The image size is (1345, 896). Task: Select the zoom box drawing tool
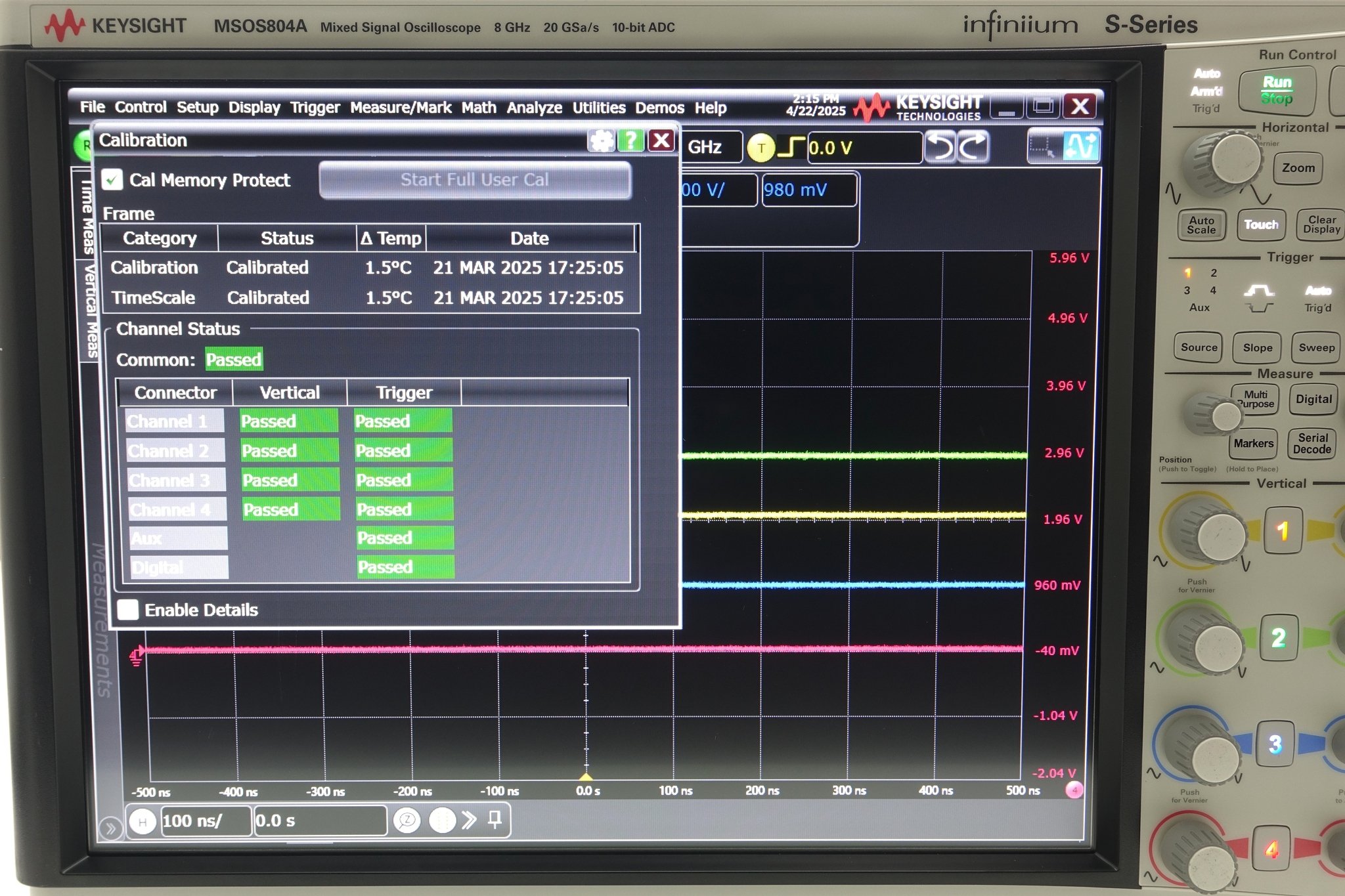[1043, 146]
